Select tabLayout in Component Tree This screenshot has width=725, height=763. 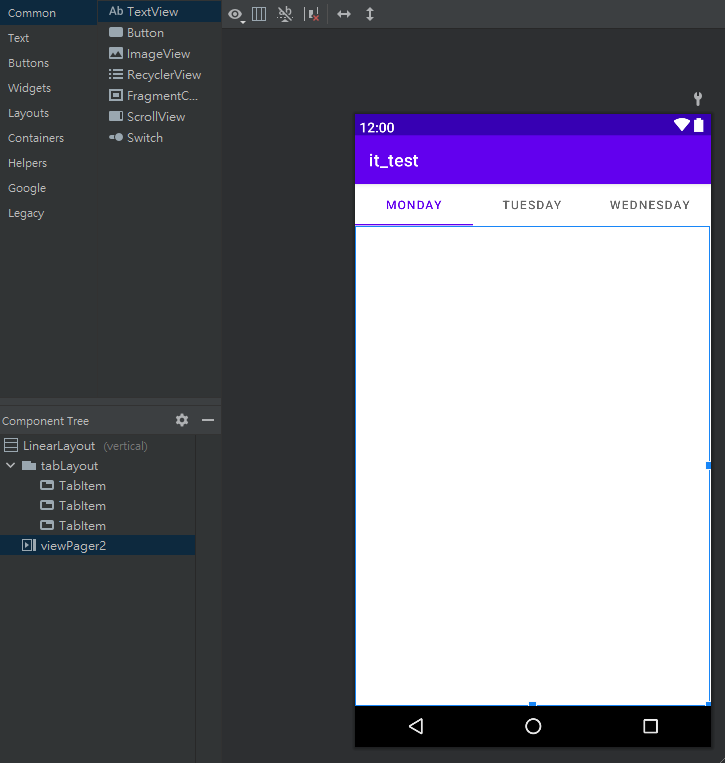tap(97, 466)
